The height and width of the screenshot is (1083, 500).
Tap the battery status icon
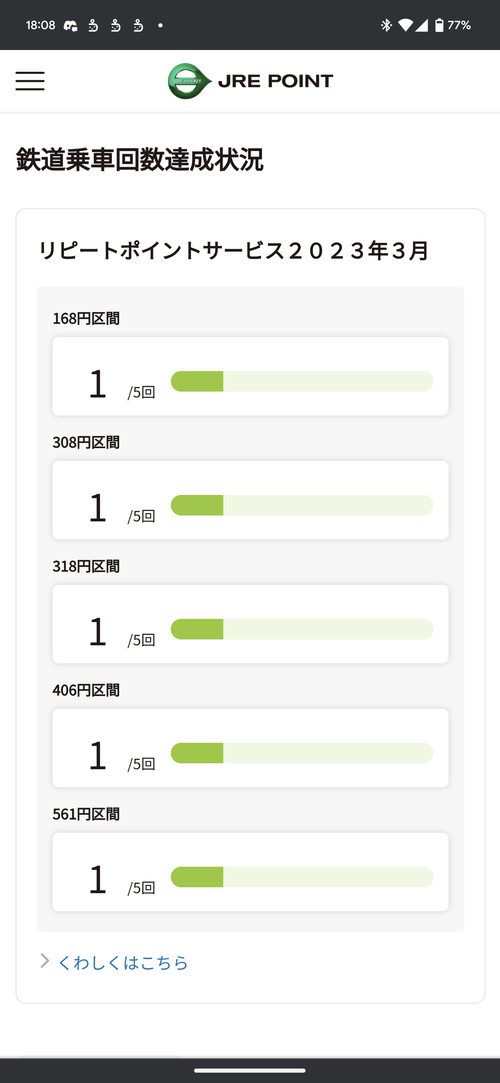point(439,26)
